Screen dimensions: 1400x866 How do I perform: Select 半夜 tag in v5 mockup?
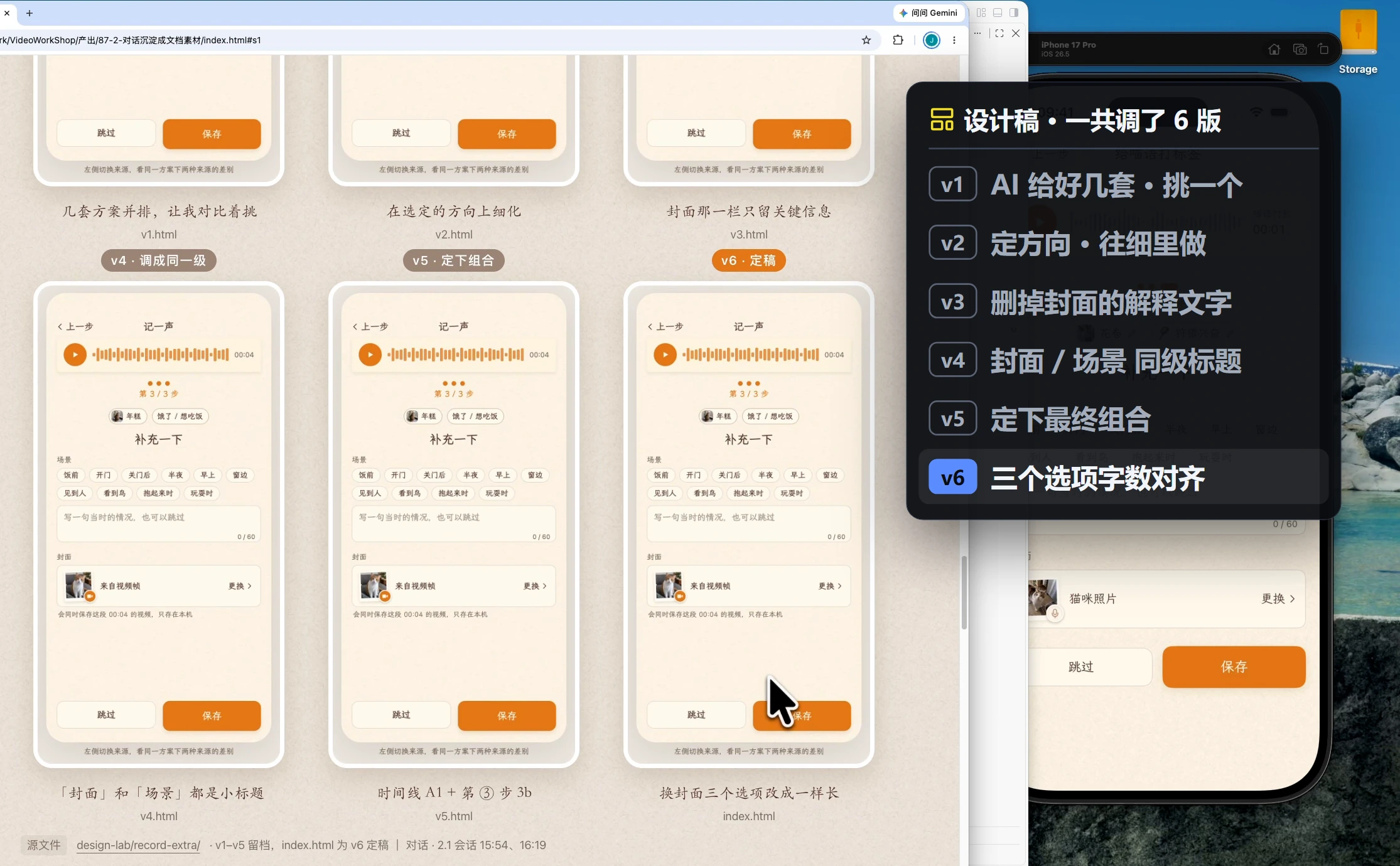tap(470, 475)
